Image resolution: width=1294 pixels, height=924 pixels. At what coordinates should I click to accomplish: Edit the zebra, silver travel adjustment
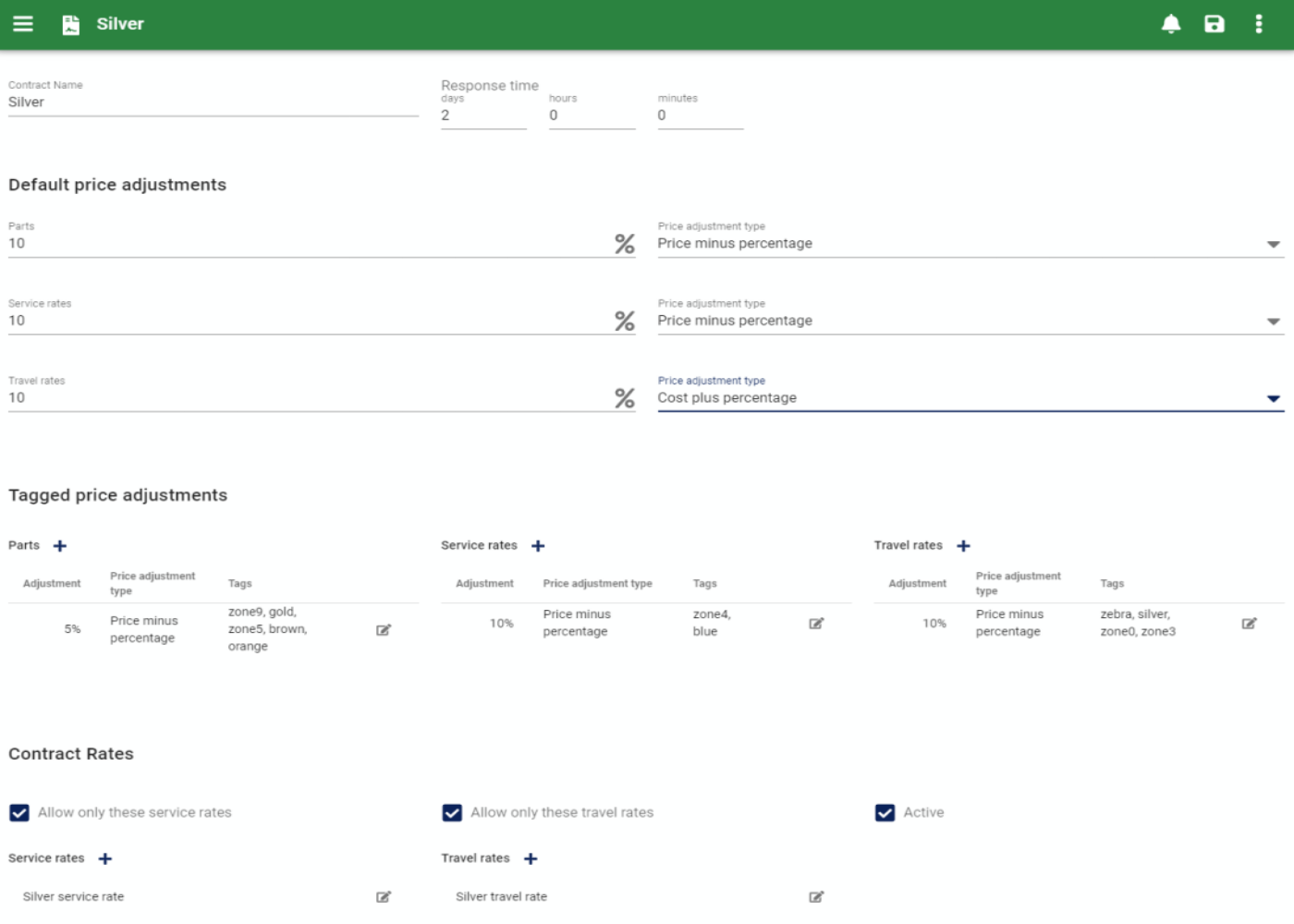point(1249,624)
